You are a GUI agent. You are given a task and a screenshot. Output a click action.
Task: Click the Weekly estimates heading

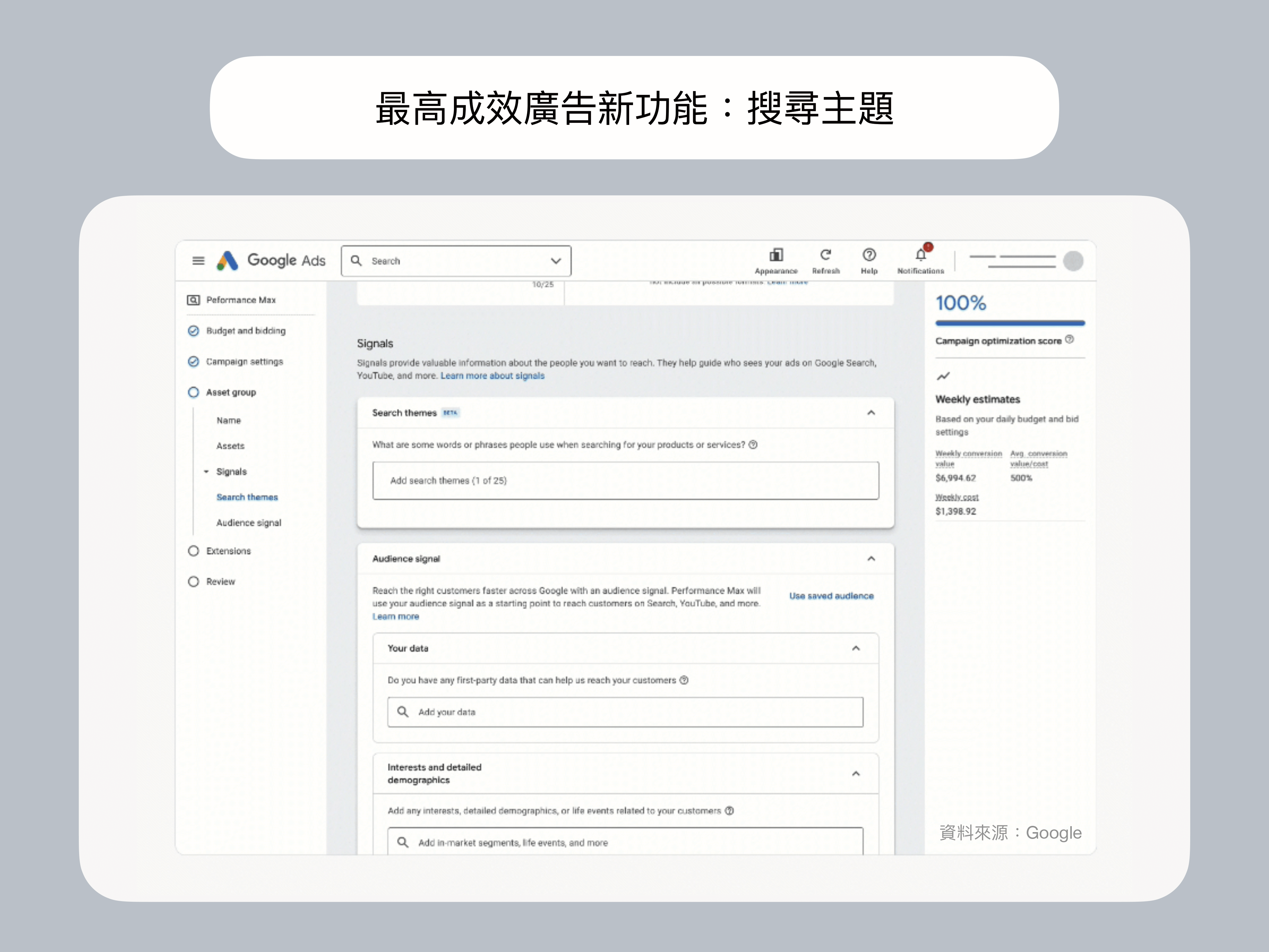(x=977, y=399)
